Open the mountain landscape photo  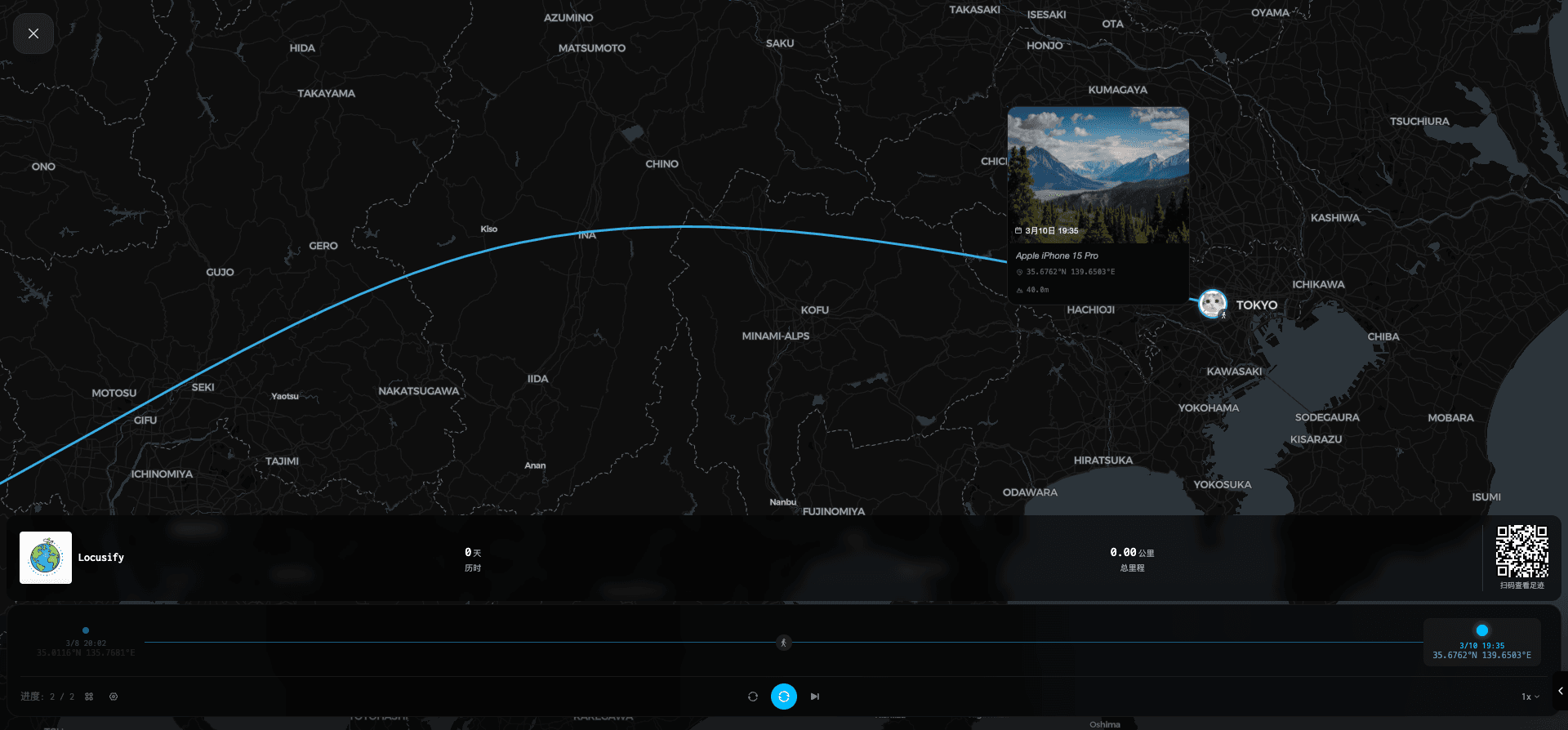tap(1098, 175)
